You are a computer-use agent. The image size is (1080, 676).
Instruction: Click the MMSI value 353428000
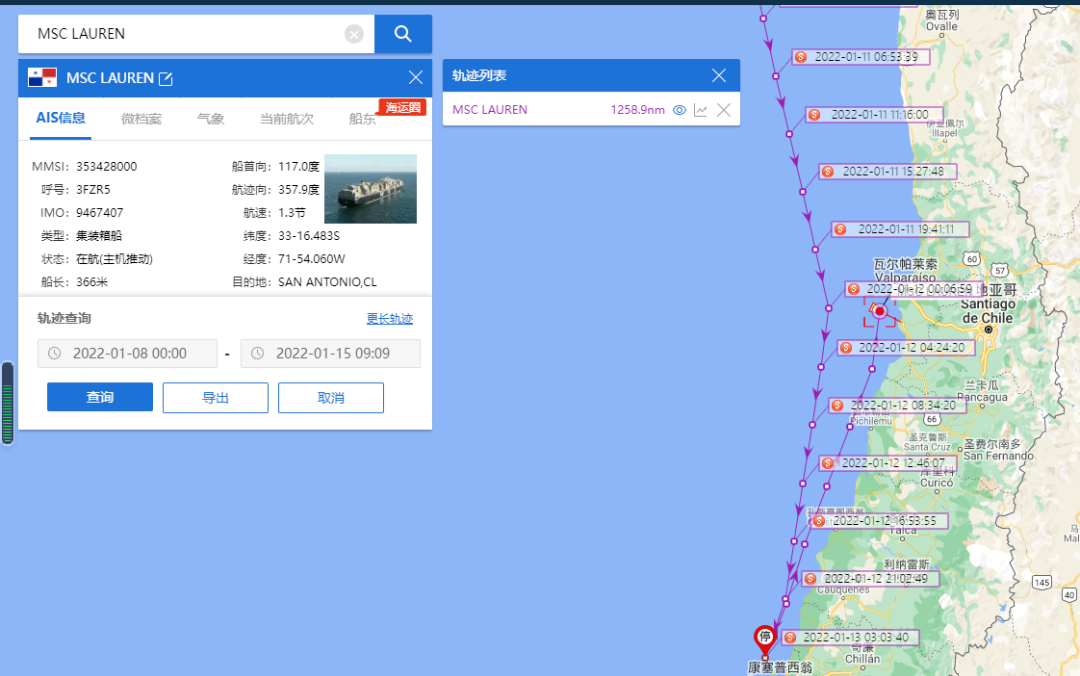(x=106, y=167)
